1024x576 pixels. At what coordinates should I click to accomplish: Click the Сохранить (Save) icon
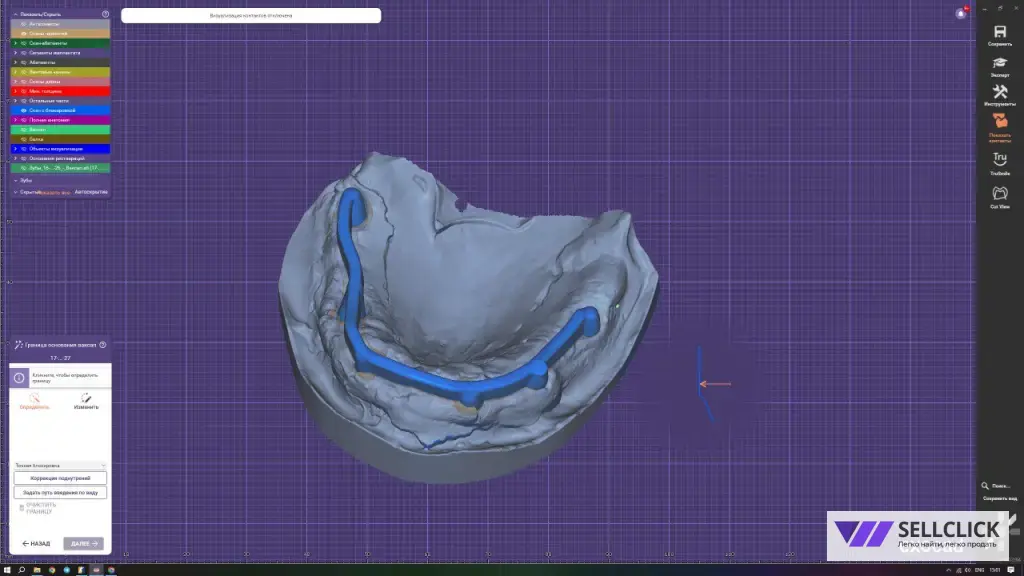click(999, 33)
